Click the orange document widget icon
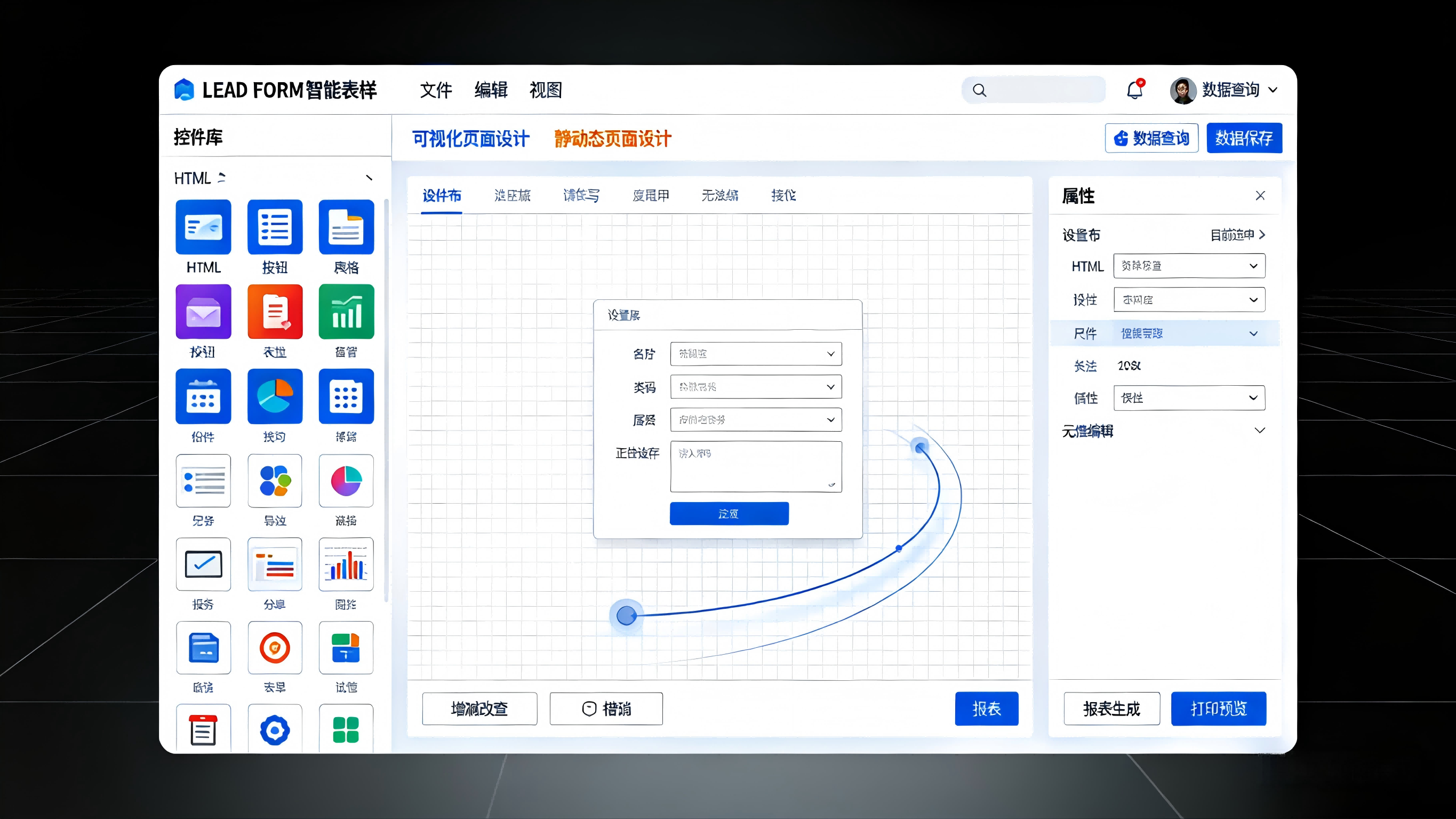 click(x=275, y=312)
